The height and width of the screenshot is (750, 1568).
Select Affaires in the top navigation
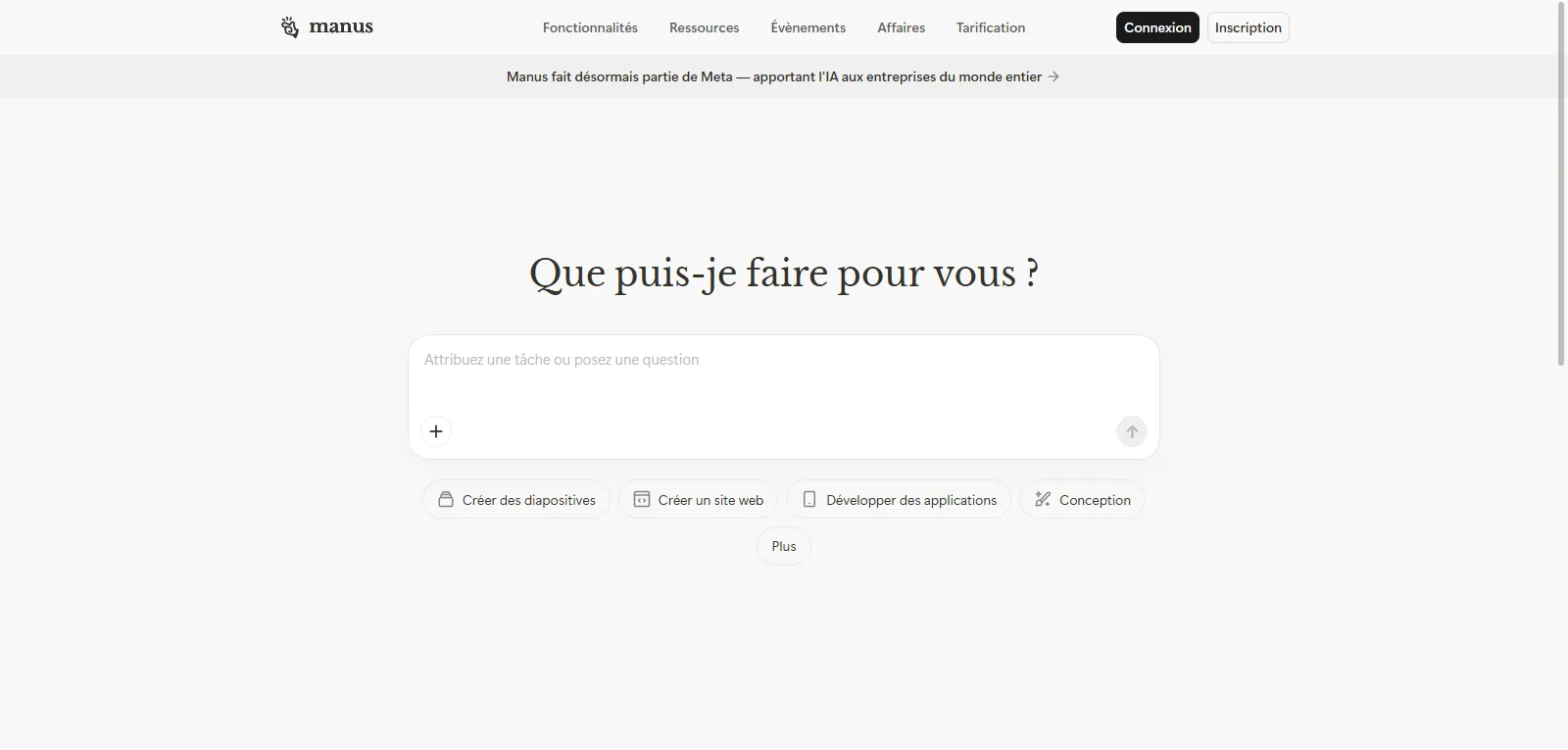(901, 27)
